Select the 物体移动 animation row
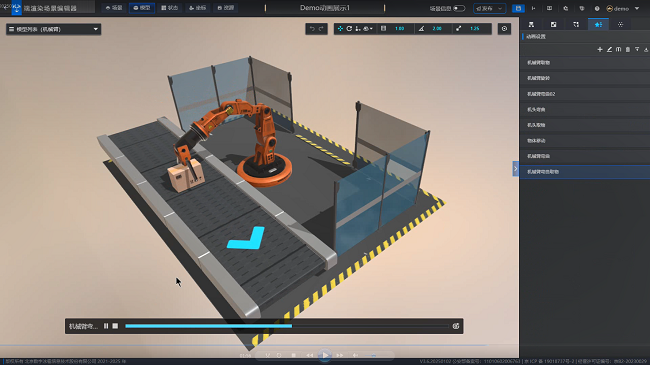Viewport: 650px width, 365px height. point(585,141)
